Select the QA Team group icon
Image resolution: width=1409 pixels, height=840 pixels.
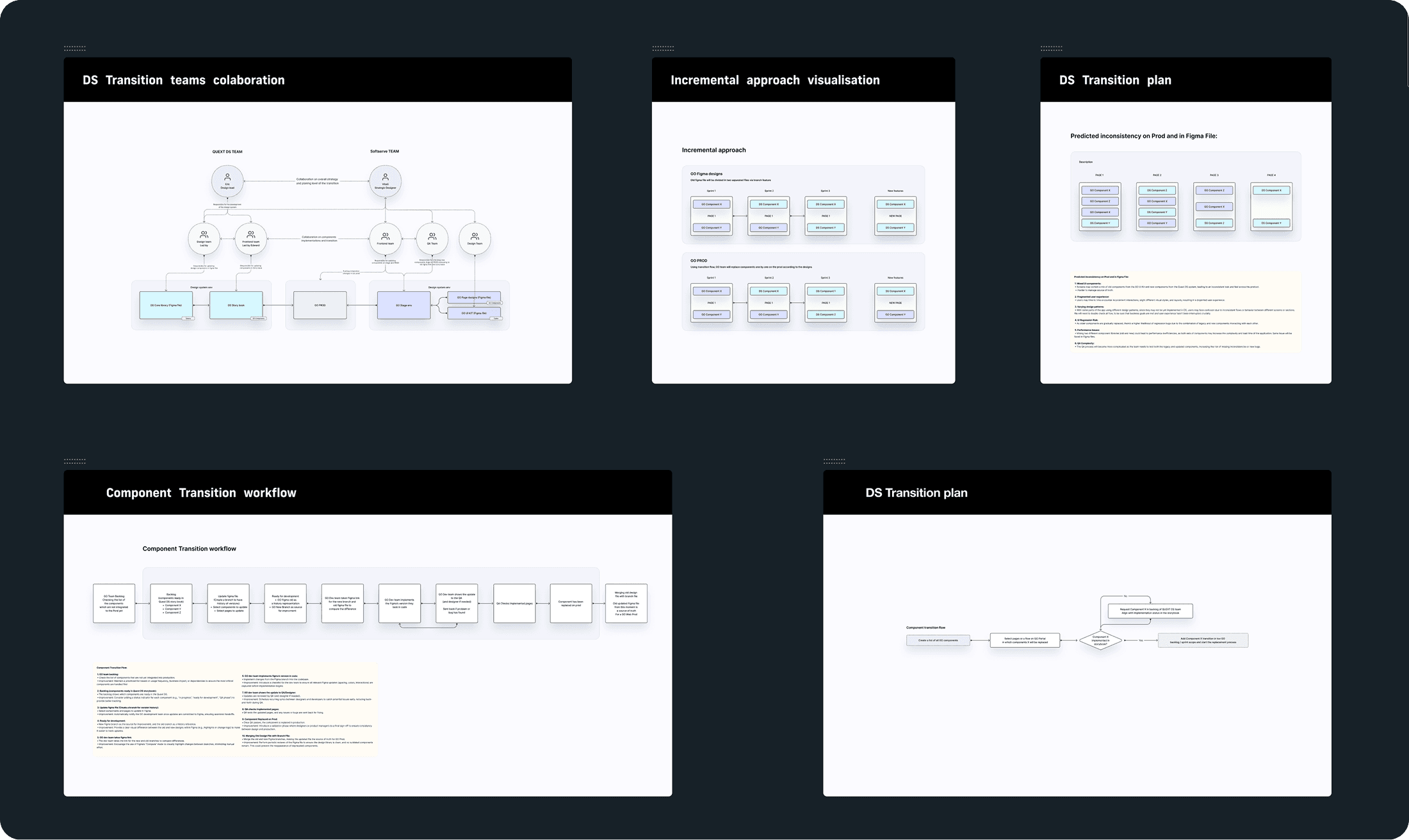(x=432, y=236)
